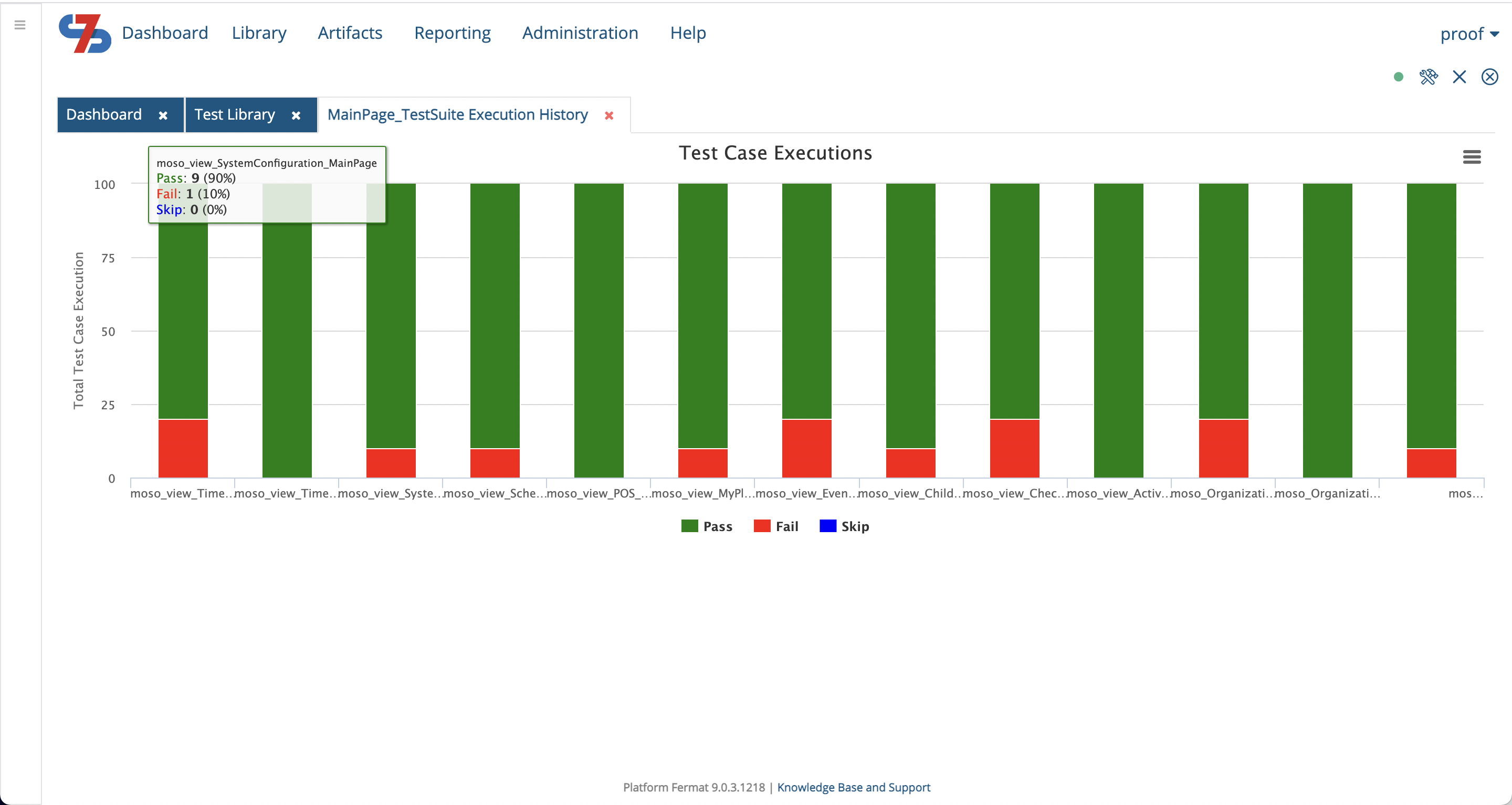Click the circled X disconnect icon
The width and height of the screenshot is (1512, 805).
pos(1490,77)
